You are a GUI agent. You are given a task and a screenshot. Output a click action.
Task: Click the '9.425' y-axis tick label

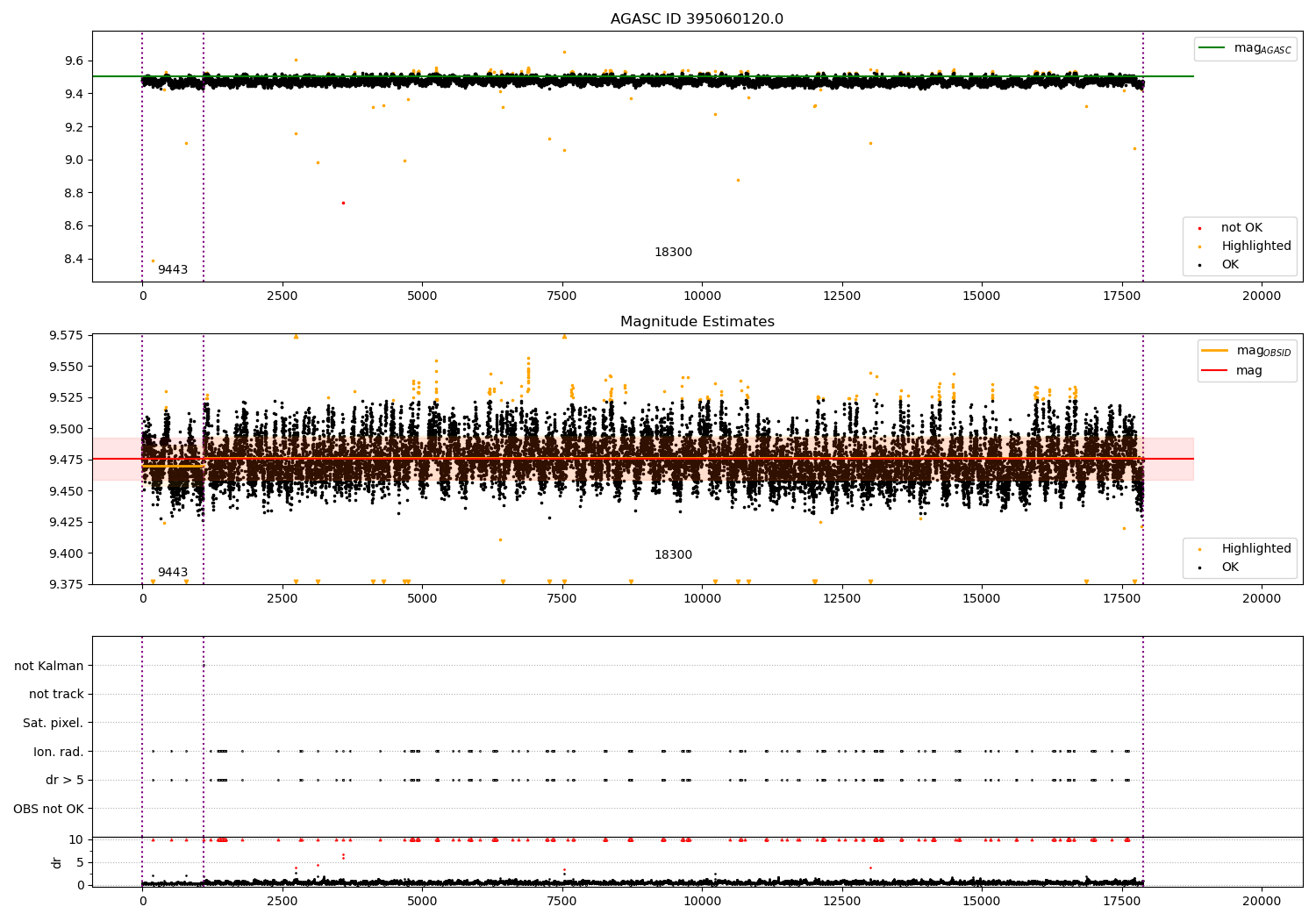[67, 522]
